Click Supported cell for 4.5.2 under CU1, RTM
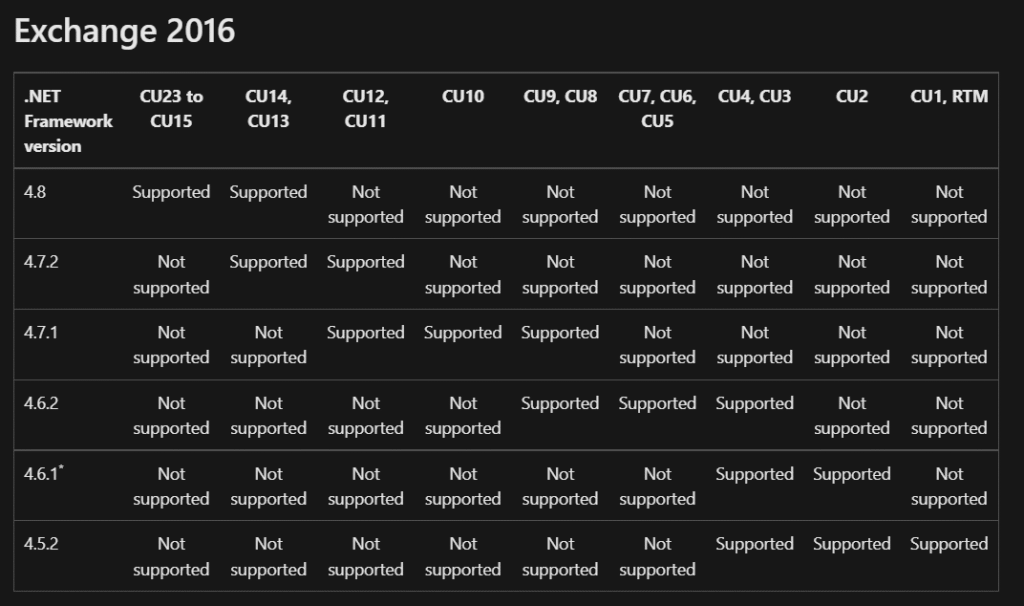The width and height of the screenshot is (1024, 606). (x=949, y=544)
